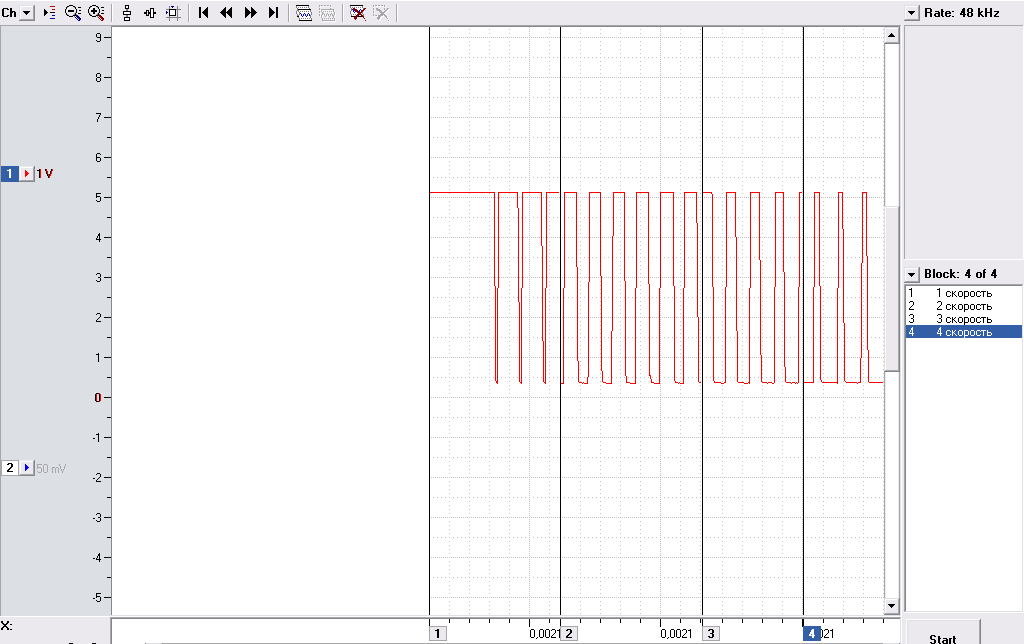Open the Rate dropdown arrow

[x=912, y=13]
